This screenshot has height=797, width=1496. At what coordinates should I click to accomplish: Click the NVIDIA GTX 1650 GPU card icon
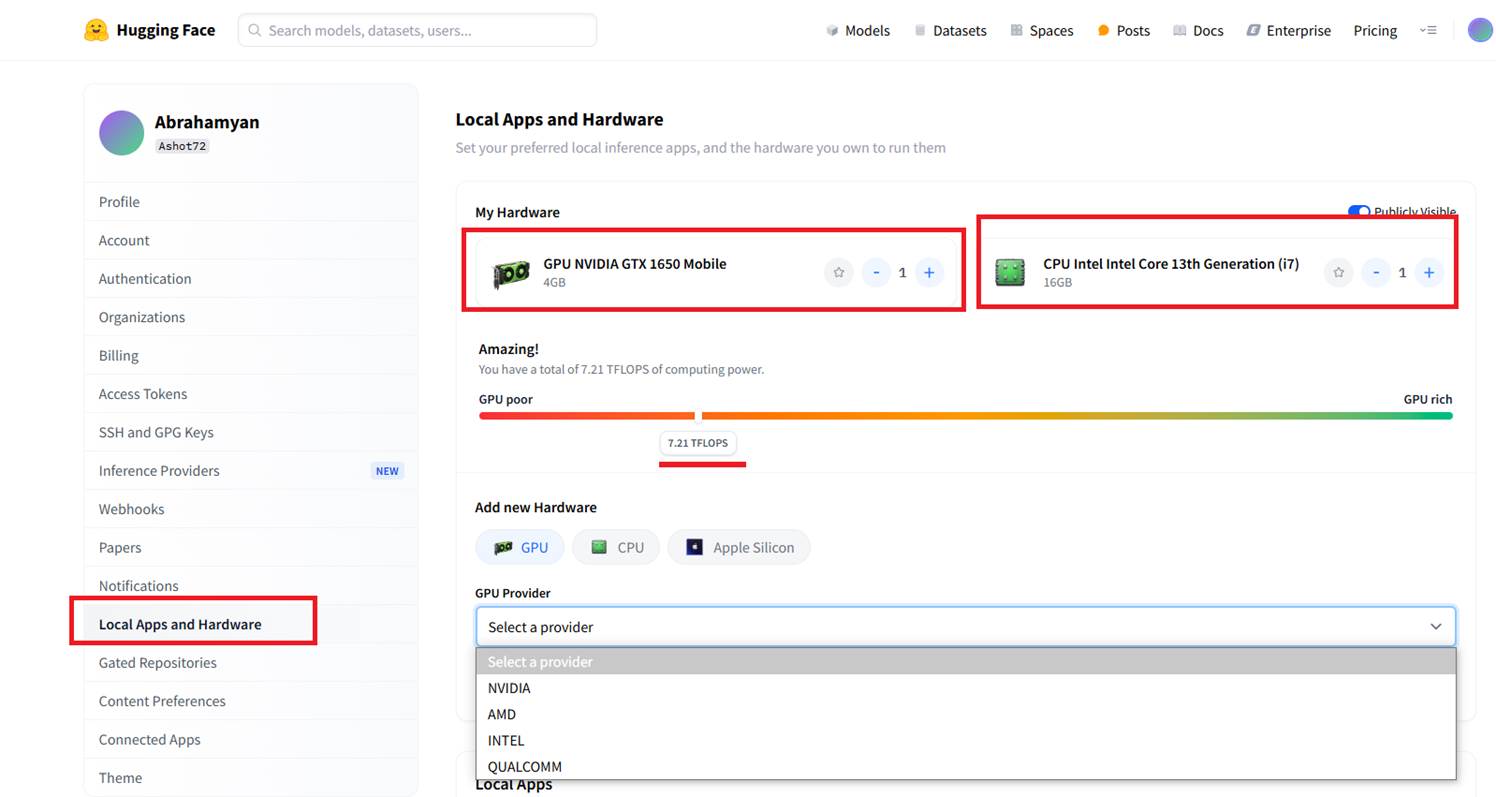pyautogui.click(x=511, y=273)
